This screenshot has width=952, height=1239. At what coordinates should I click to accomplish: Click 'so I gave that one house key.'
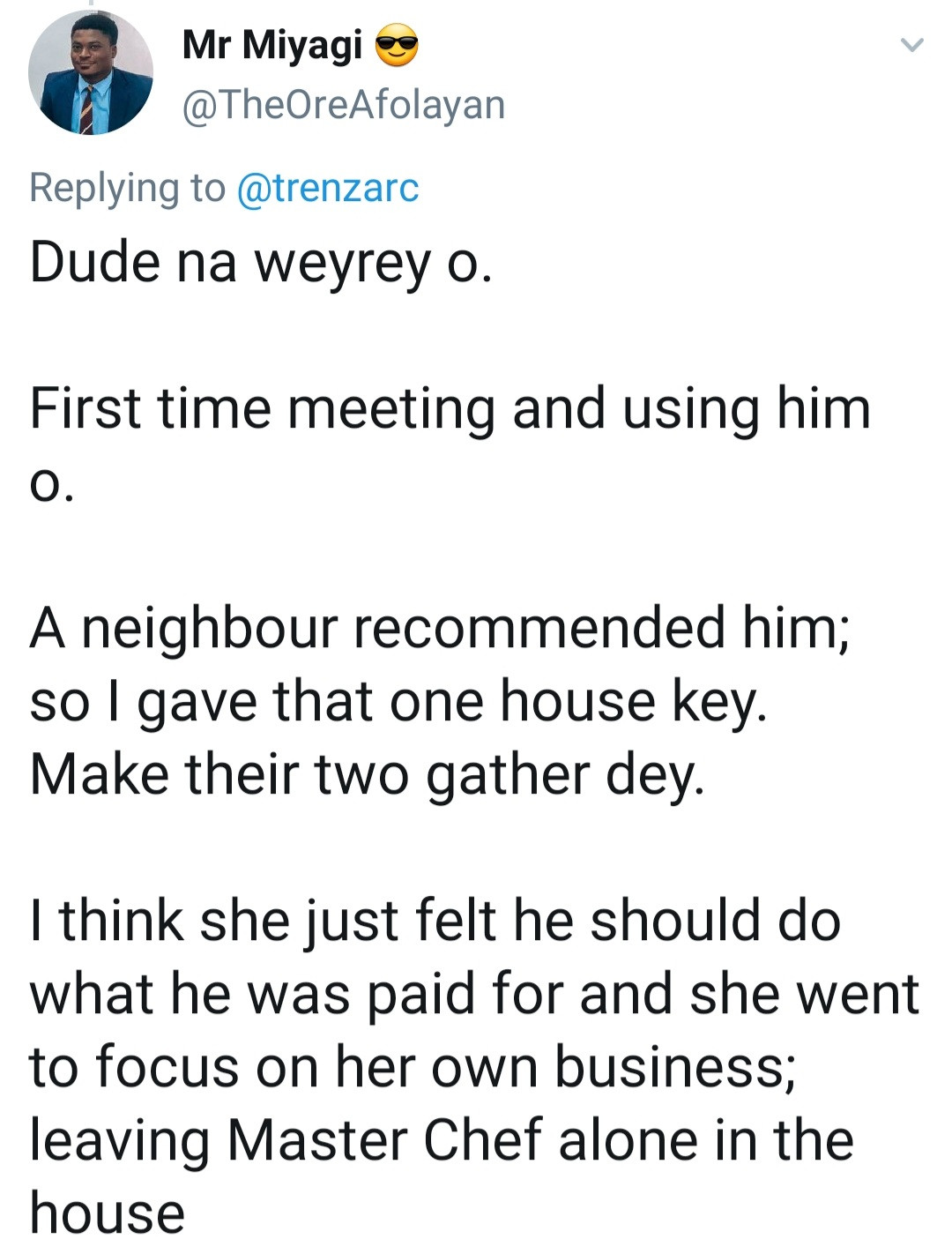pyautogui.click(x=398, y=702)
